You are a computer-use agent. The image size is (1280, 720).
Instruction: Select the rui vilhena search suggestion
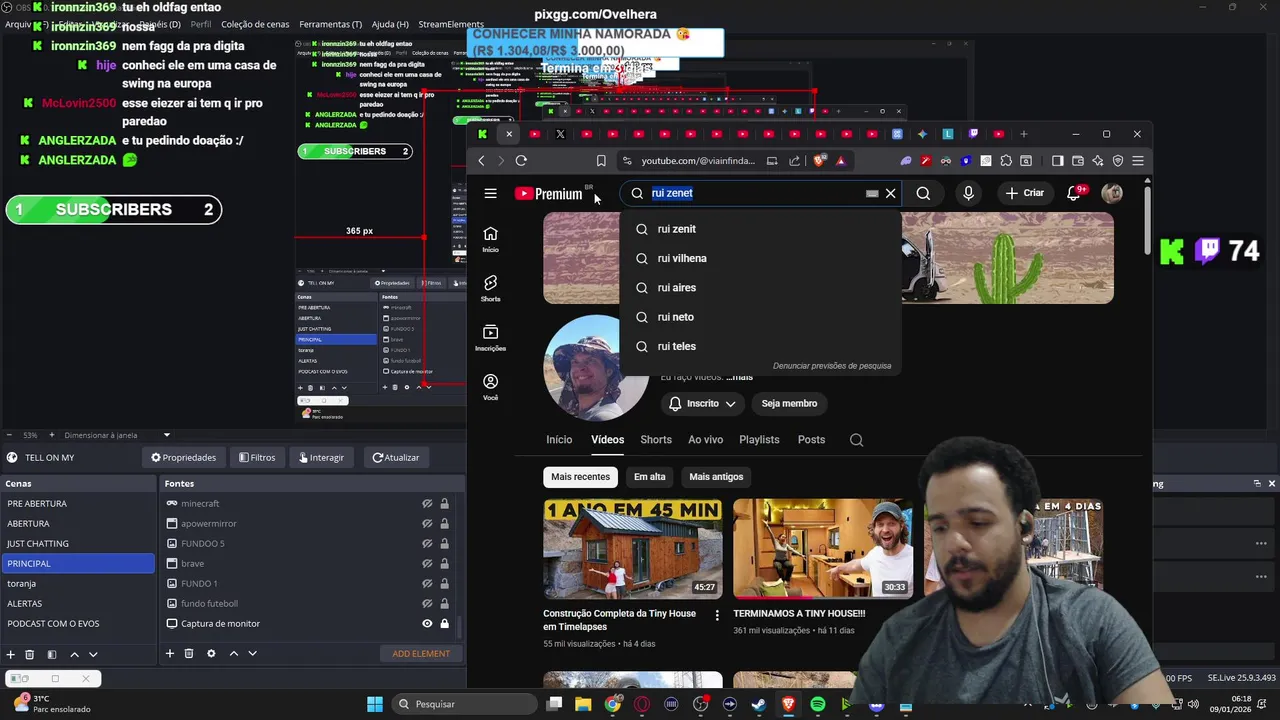tap(761, 258)
